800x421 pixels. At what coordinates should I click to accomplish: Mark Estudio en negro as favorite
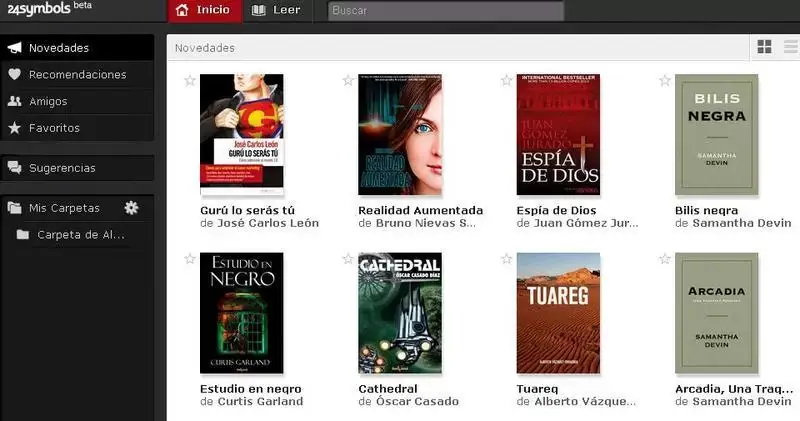[x=190, y=259]
